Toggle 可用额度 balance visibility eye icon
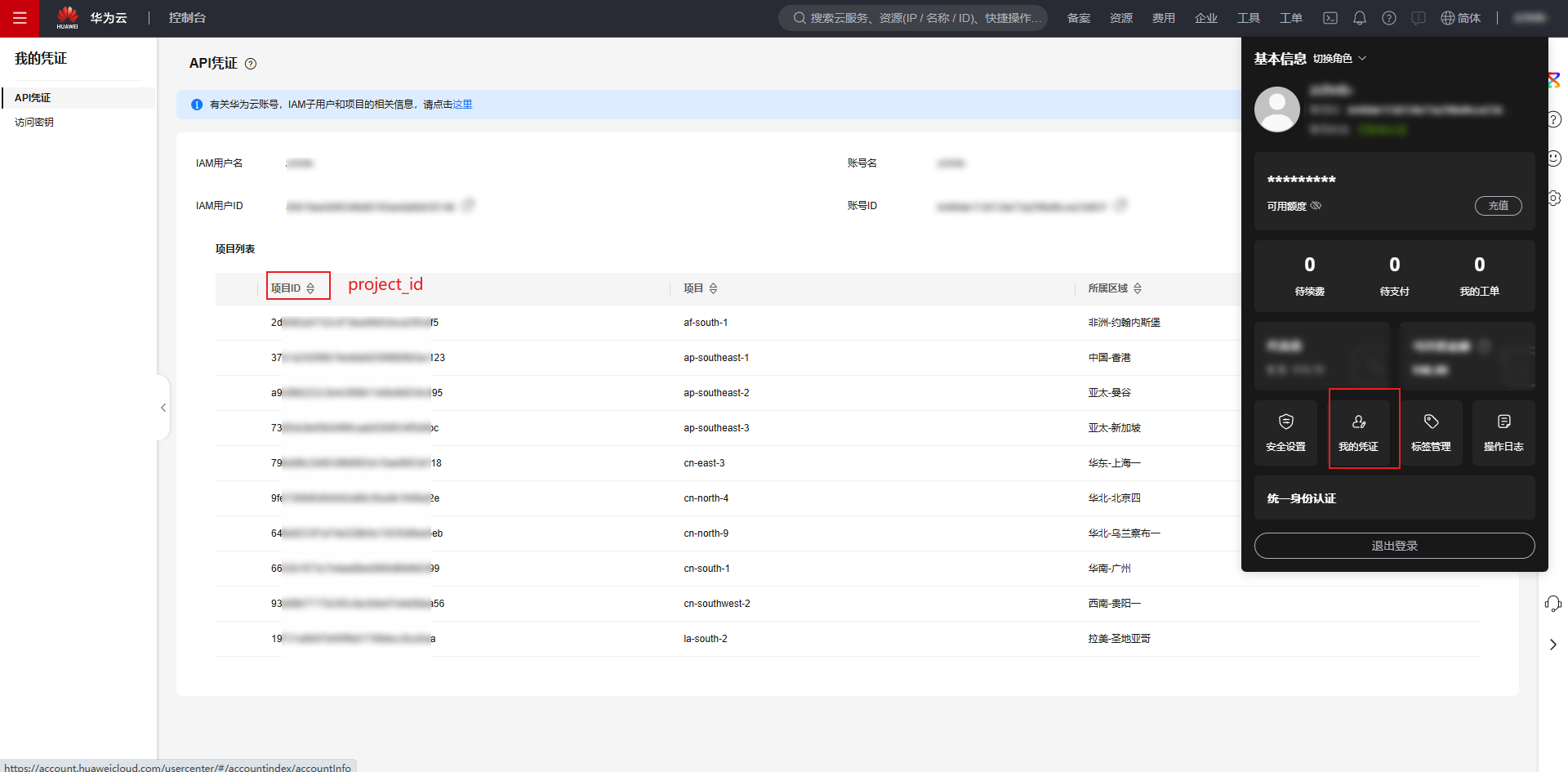 [x=1316, y=206]
